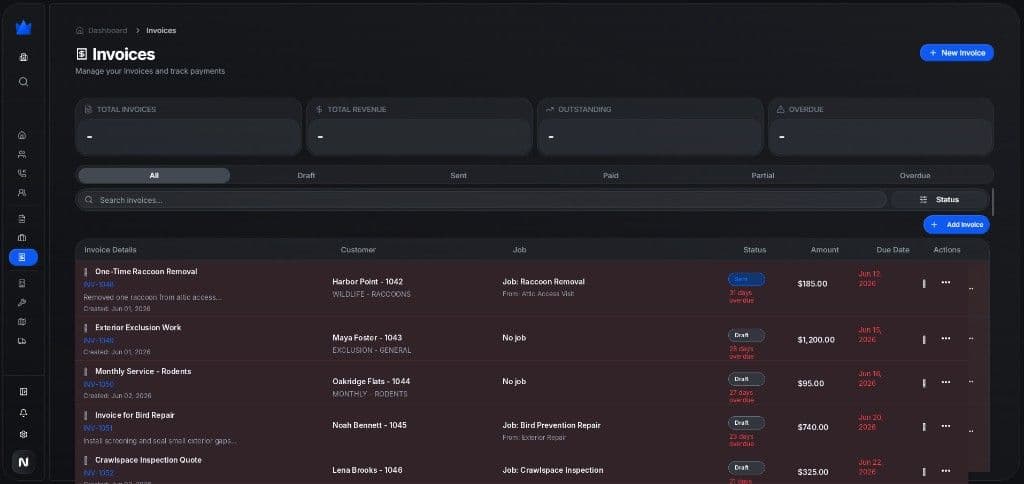Open the building icon below the crown logo
Viewport: 1024px width, 484px height.
24,57
